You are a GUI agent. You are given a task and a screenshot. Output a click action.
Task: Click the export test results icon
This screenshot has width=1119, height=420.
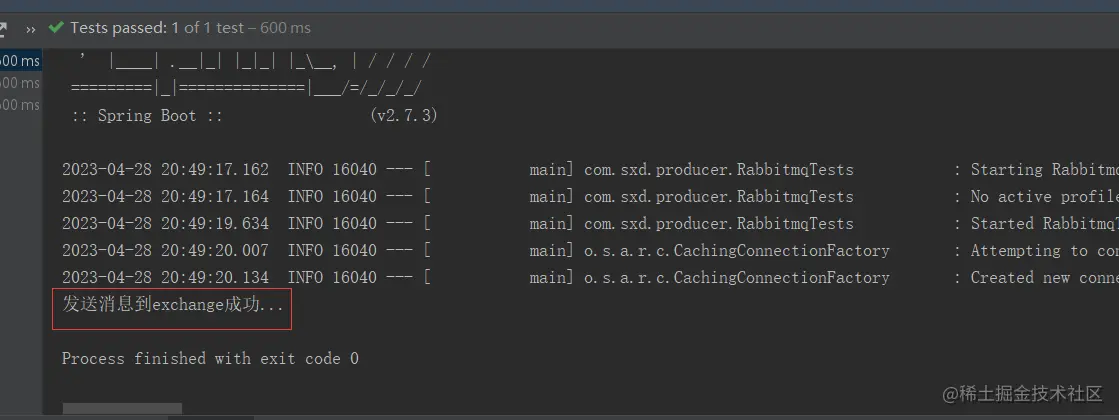(4, 29)
